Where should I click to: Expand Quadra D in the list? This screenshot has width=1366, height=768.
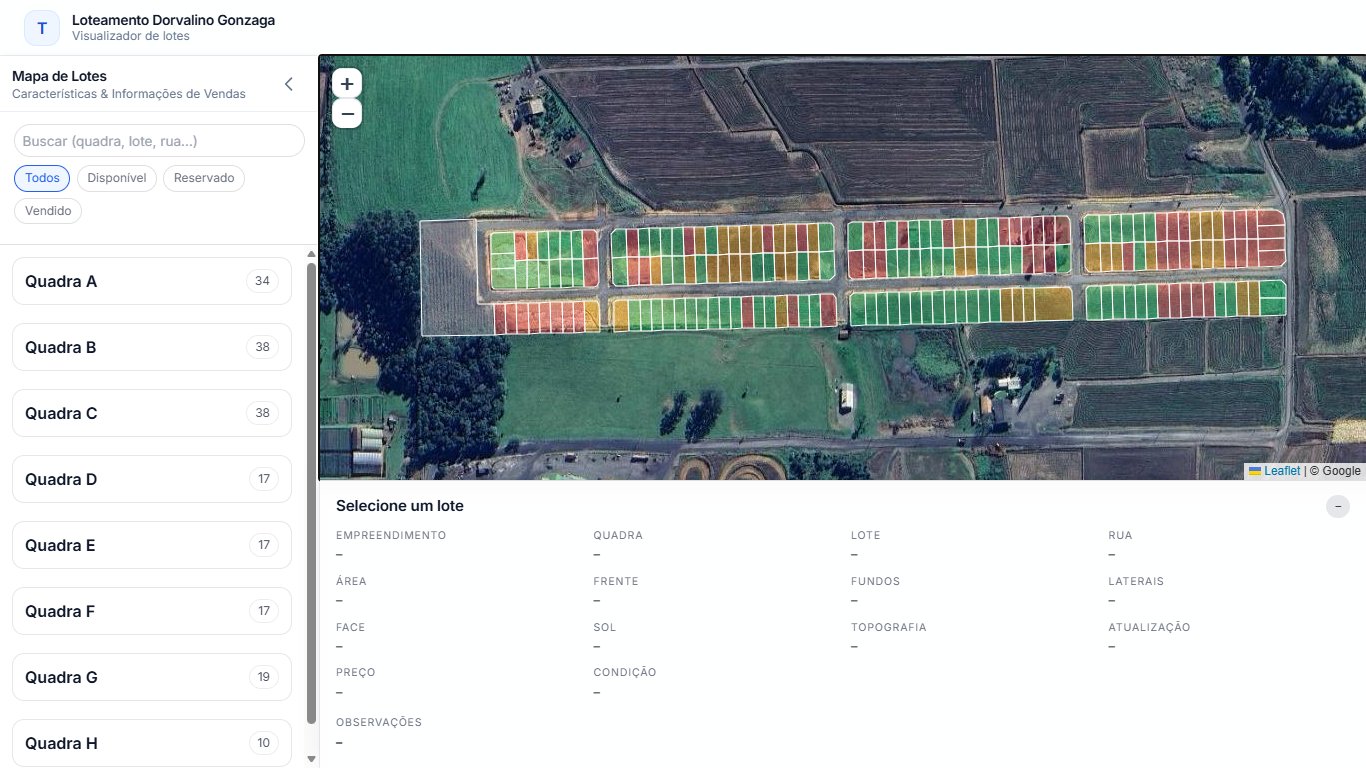(152, 479)
